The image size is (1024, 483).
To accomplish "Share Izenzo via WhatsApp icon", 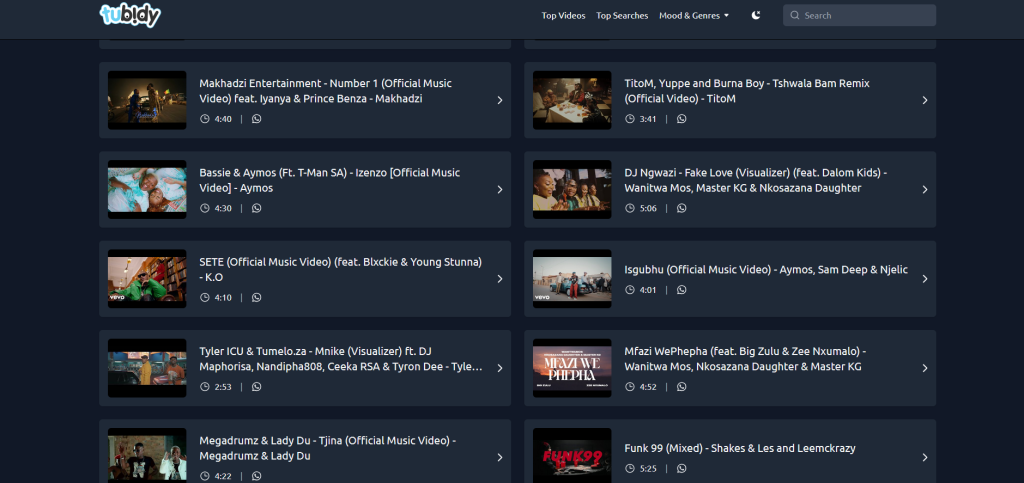I will tap(257, 208).
